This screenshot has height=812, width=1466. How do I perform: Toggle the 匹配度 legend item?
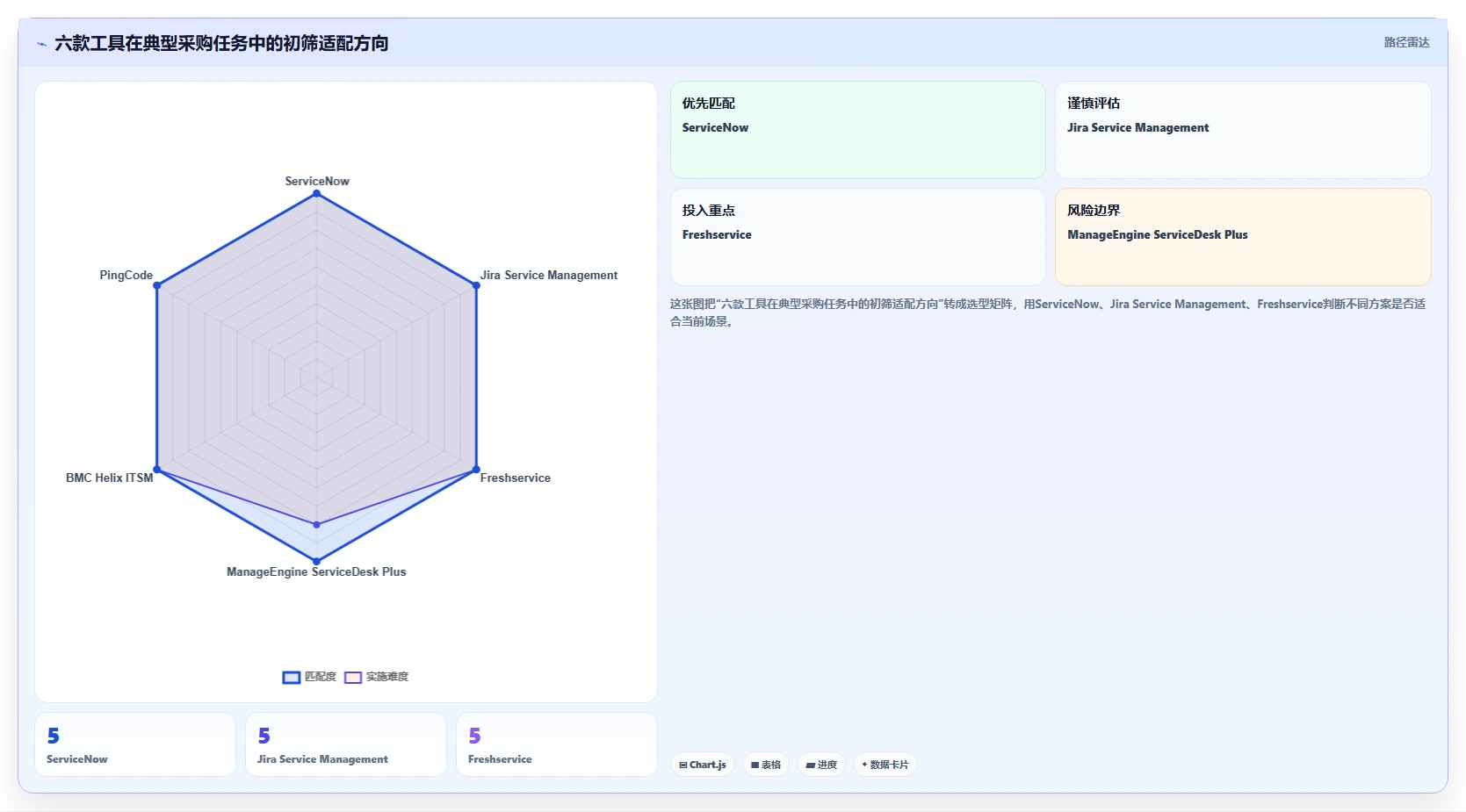point(309,677)
